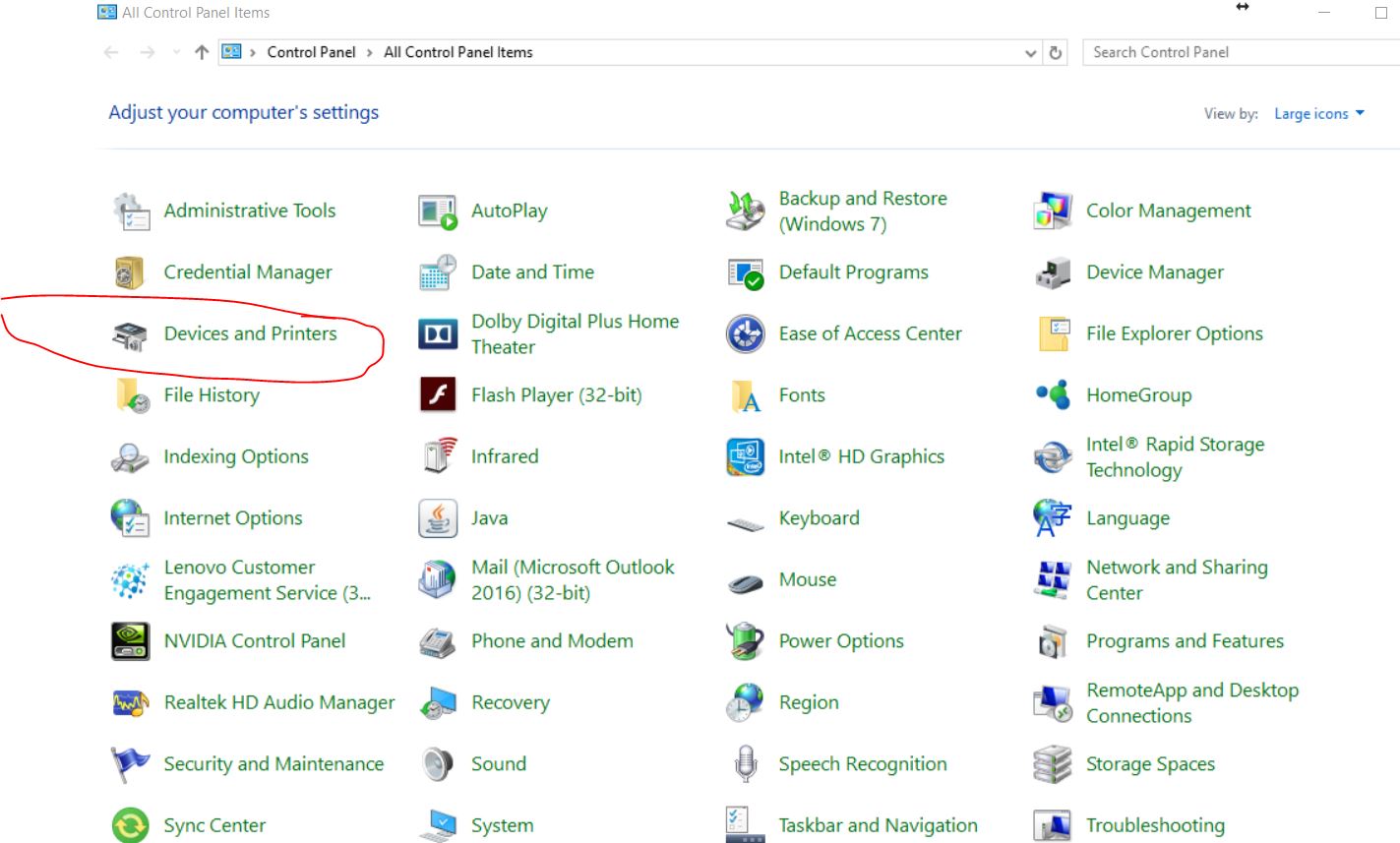Image resolution: width=1400 pixels, height=843 pixels.
Task: Open the Internet Options icon
Action: point(131,518)
